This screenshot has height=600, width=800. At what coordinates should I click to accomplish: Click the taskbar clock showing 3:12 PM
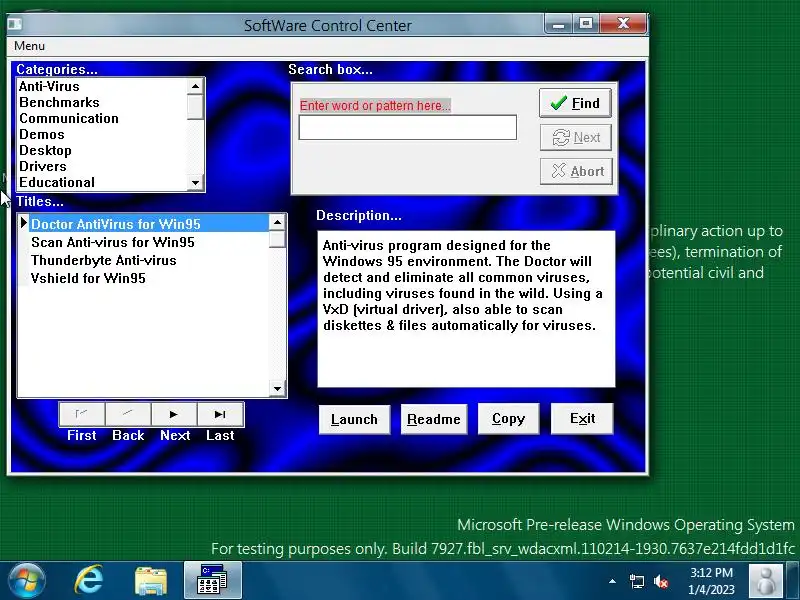711,581
